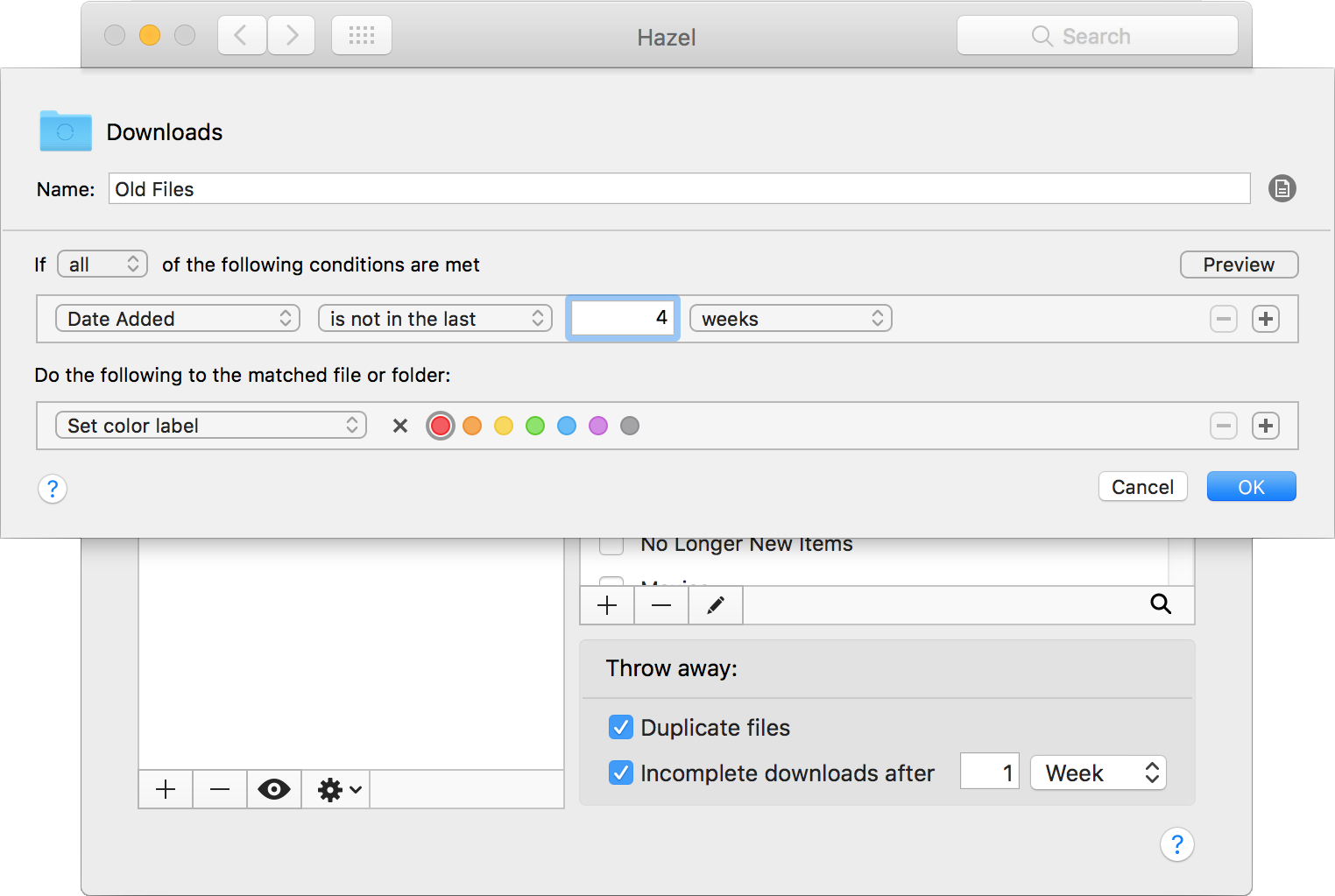This screenshot has width=1335, height=896.
Task: Click the notes document icon beside Name field
Action: (1282, 188)
